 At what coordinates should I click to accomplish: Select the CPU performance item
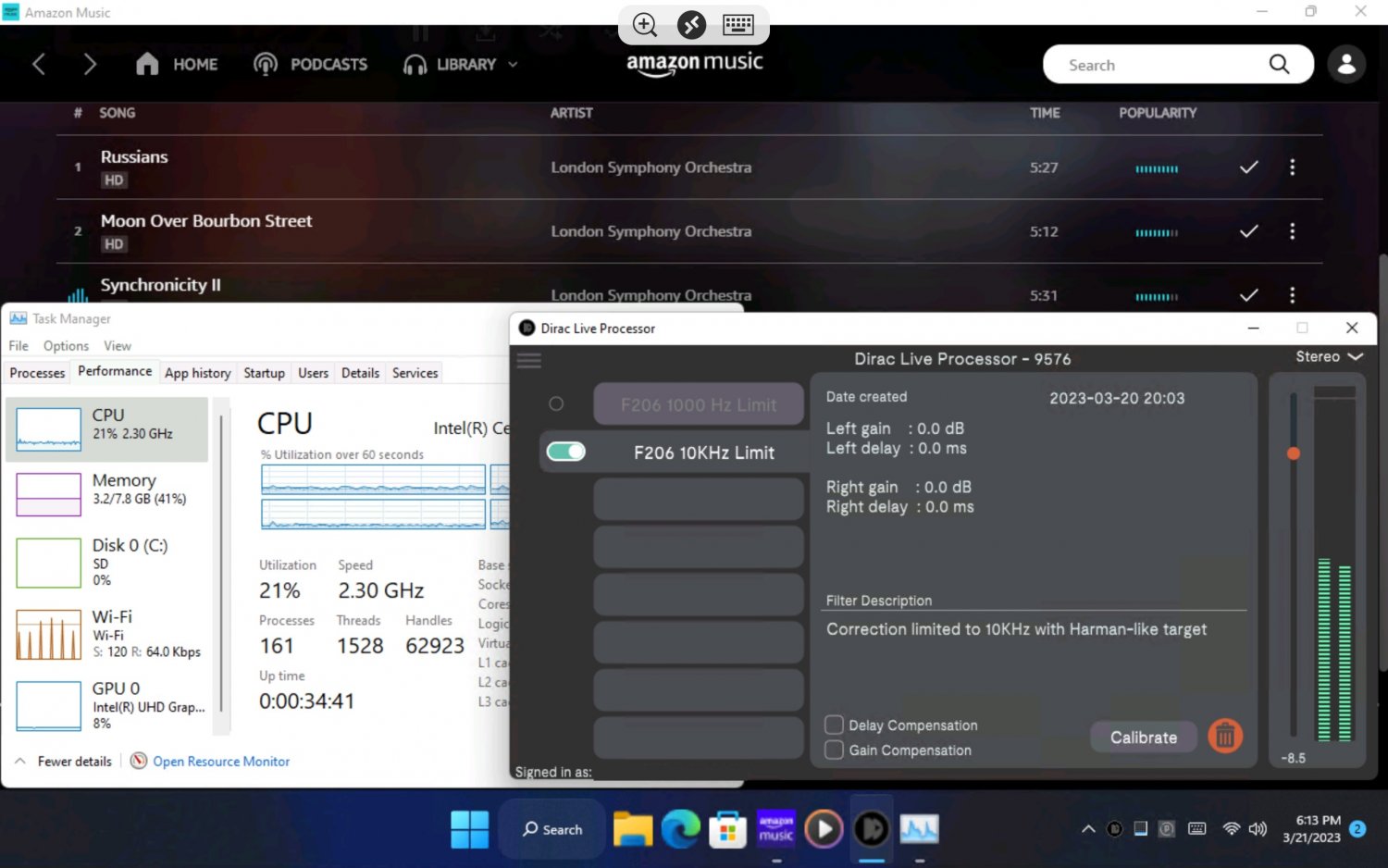[x=107, y=428]
